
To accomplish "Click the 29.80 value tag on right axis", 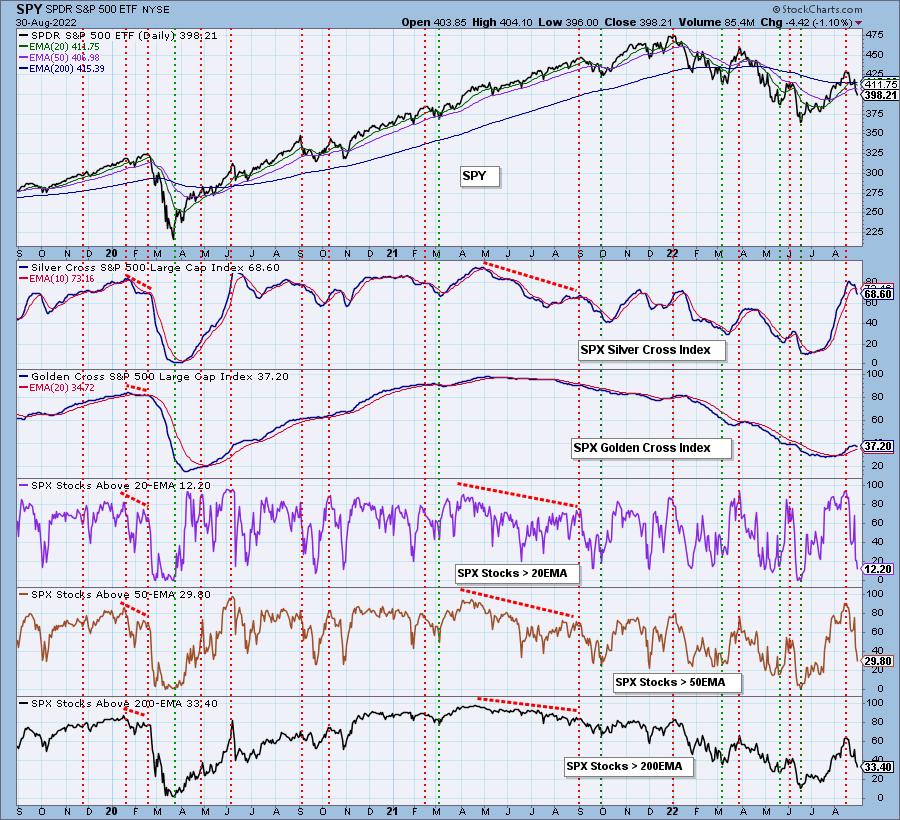I will tap(879, 661).
